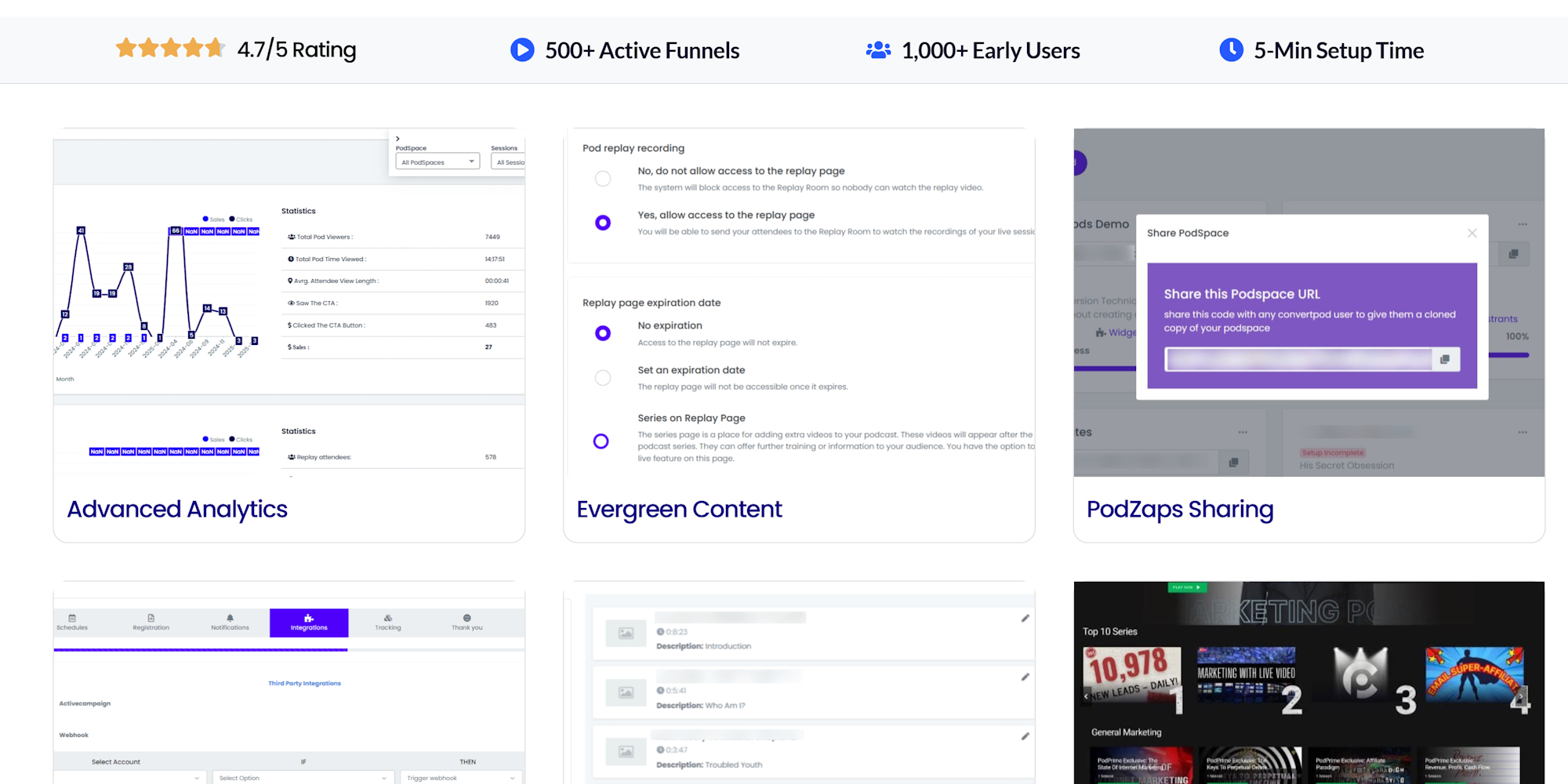Toggle the Clicks legend in the replay attendees chart
The width and height of the screenshot is (1568, 784).
point(241,440)
